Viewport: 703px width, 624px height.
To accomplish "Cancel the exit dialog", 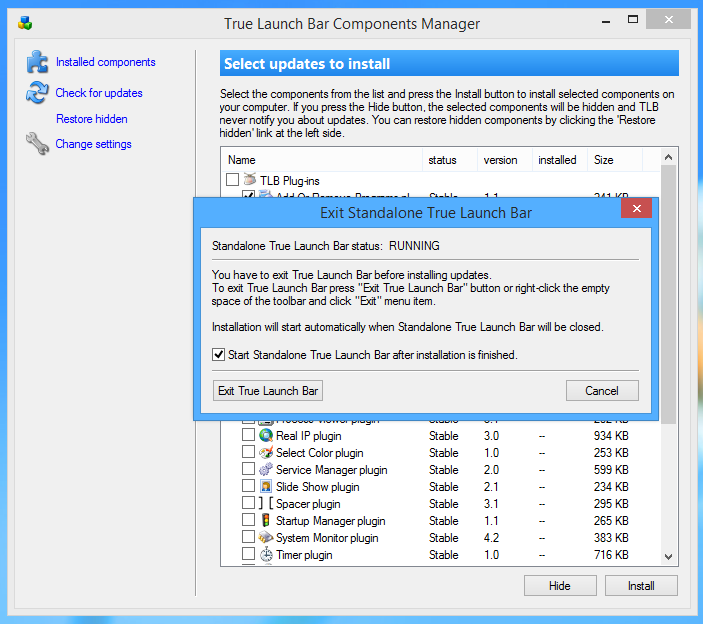I will tap(602, 391).
